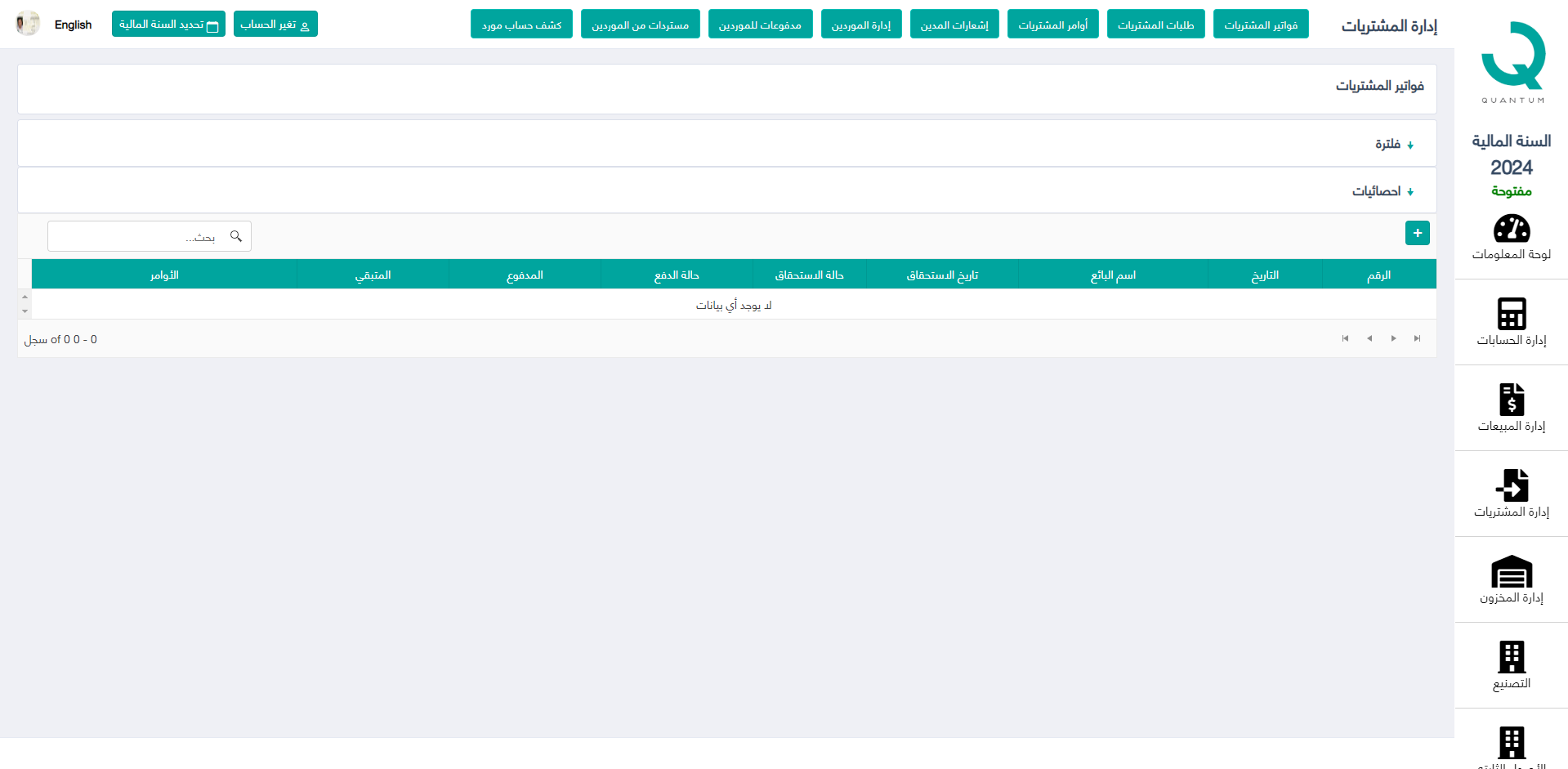Open the أوامر المشتريات purchase orders tab
Image resolution: width=1568 pixels, height=769 pixels.
click(1052, 25)
